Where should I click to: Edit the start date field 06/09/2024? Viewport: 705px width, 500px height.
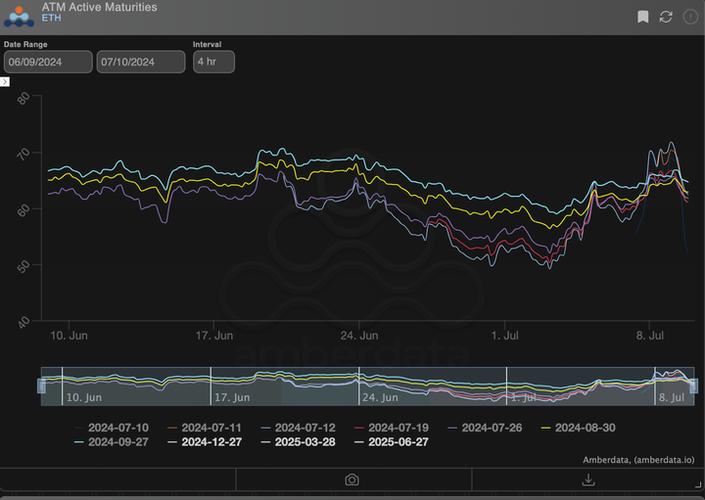click(x=48, y=62)
